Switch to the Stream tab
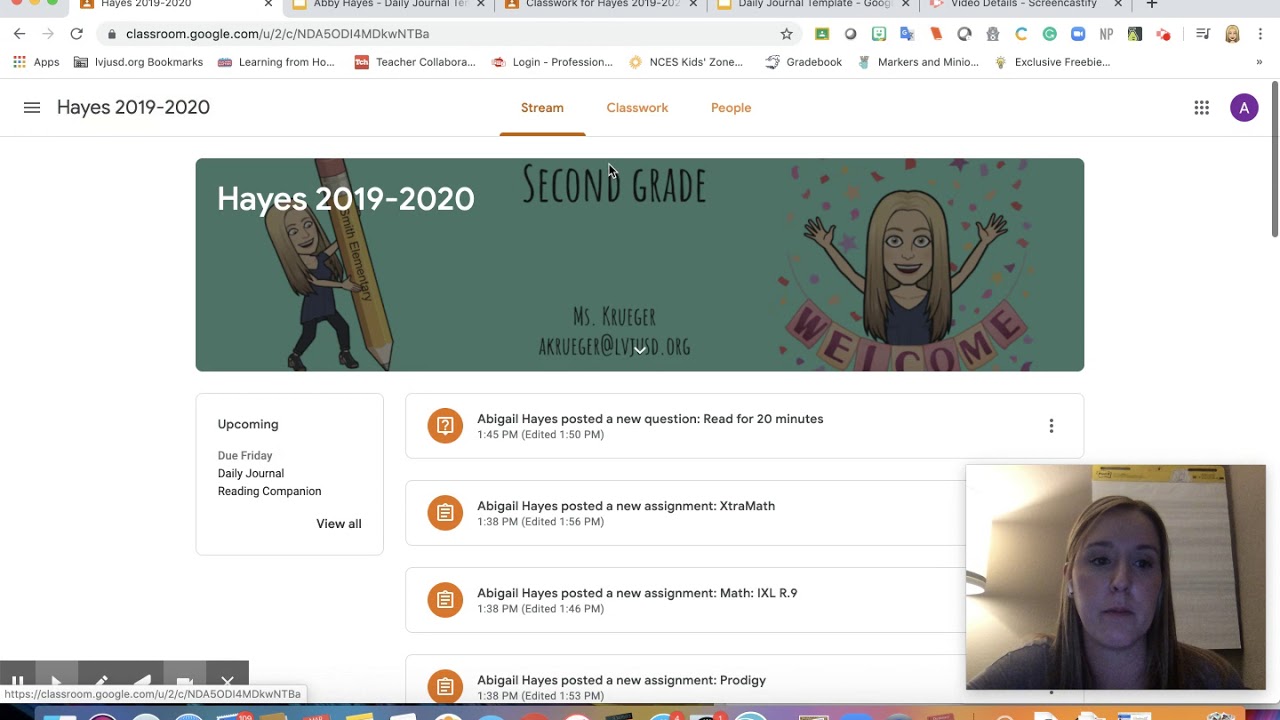Screen dimensions: 1280x720 pos(542,108)
